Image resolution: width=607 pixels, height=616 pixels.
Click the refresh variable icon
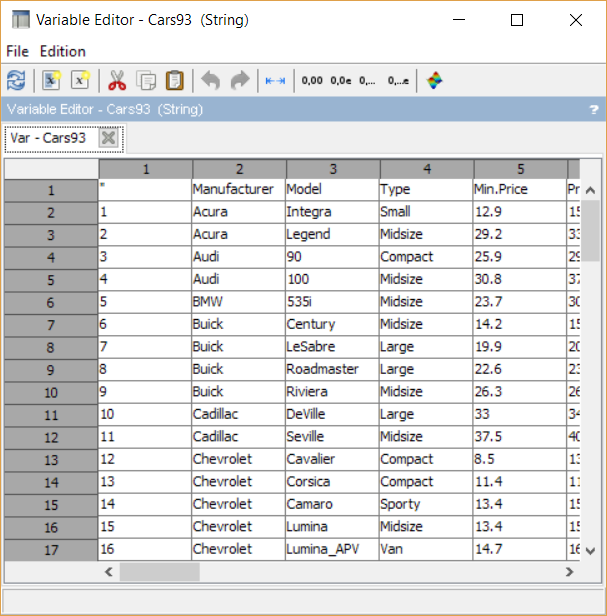point(16,81)
